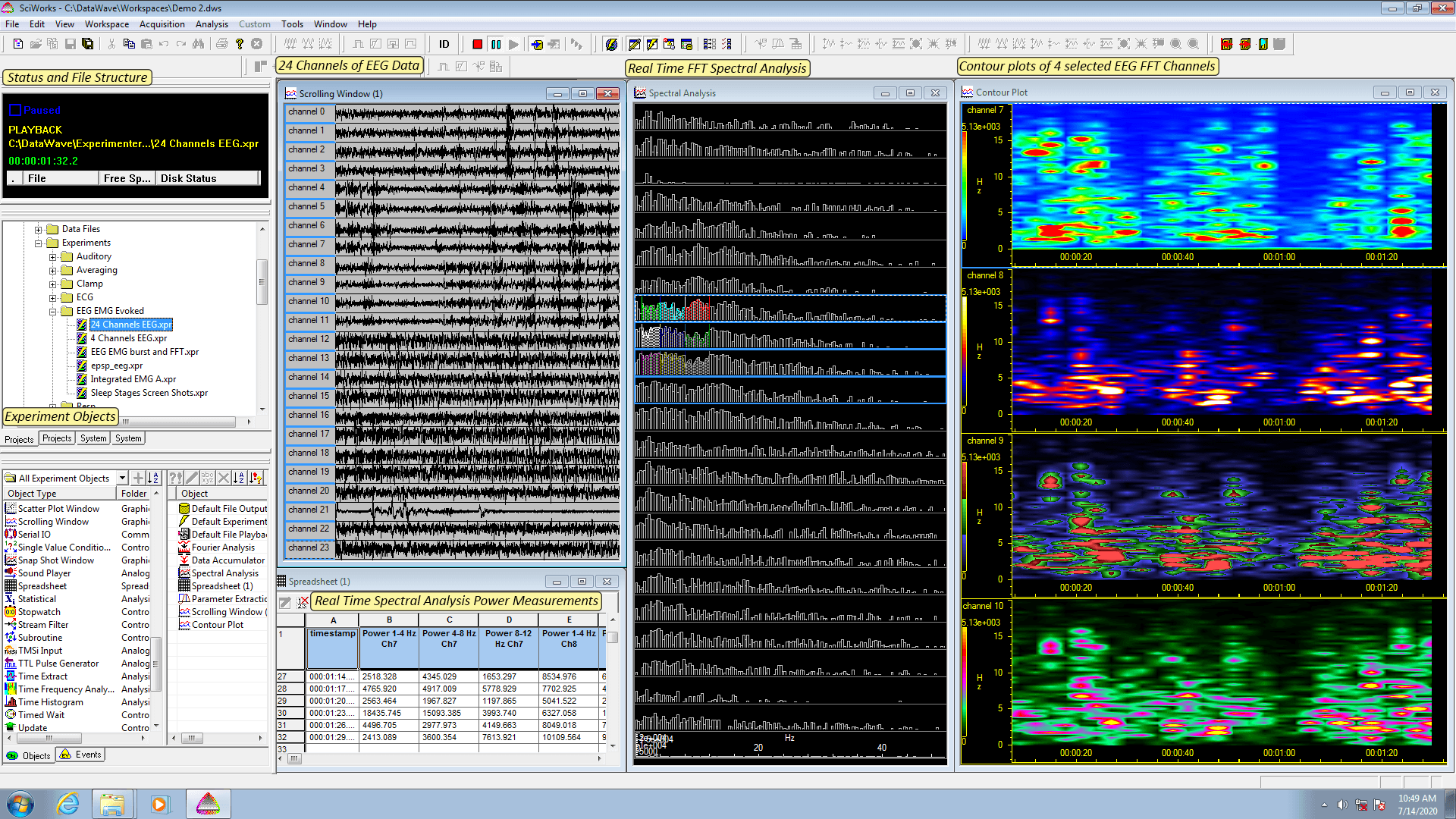
Task: Click channel 12 label in Scrolling Window
Action: click(x=309, y=339)
